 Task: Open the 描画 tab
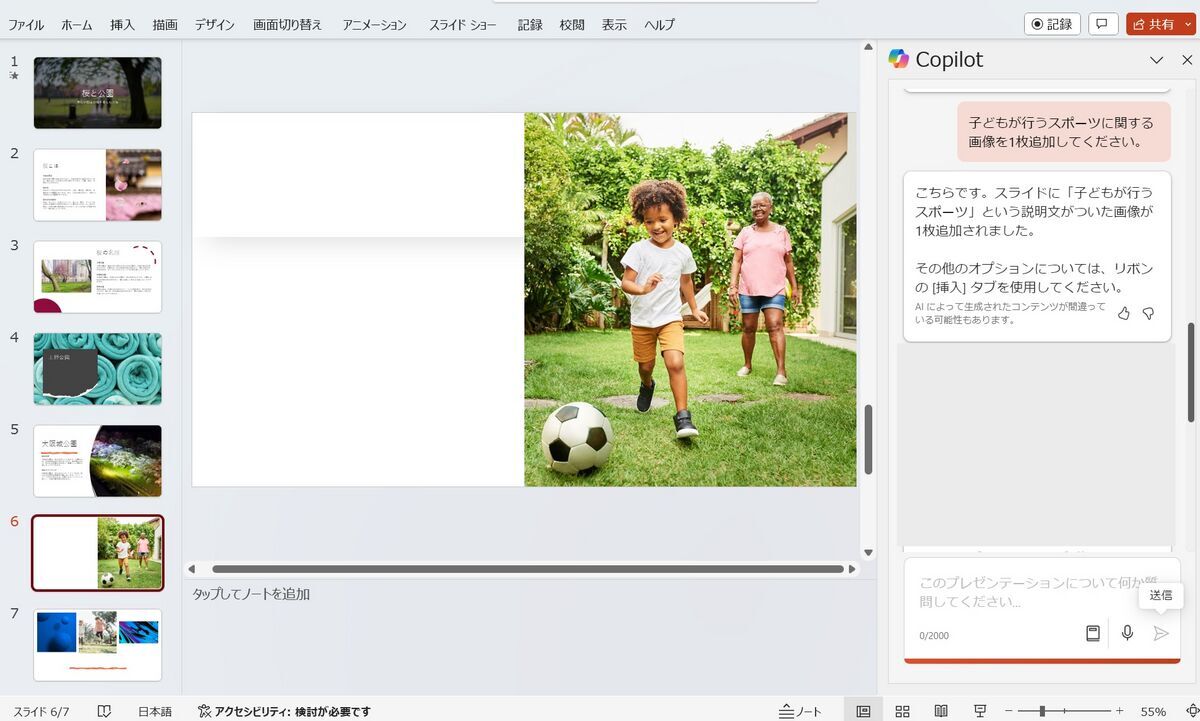165,25
